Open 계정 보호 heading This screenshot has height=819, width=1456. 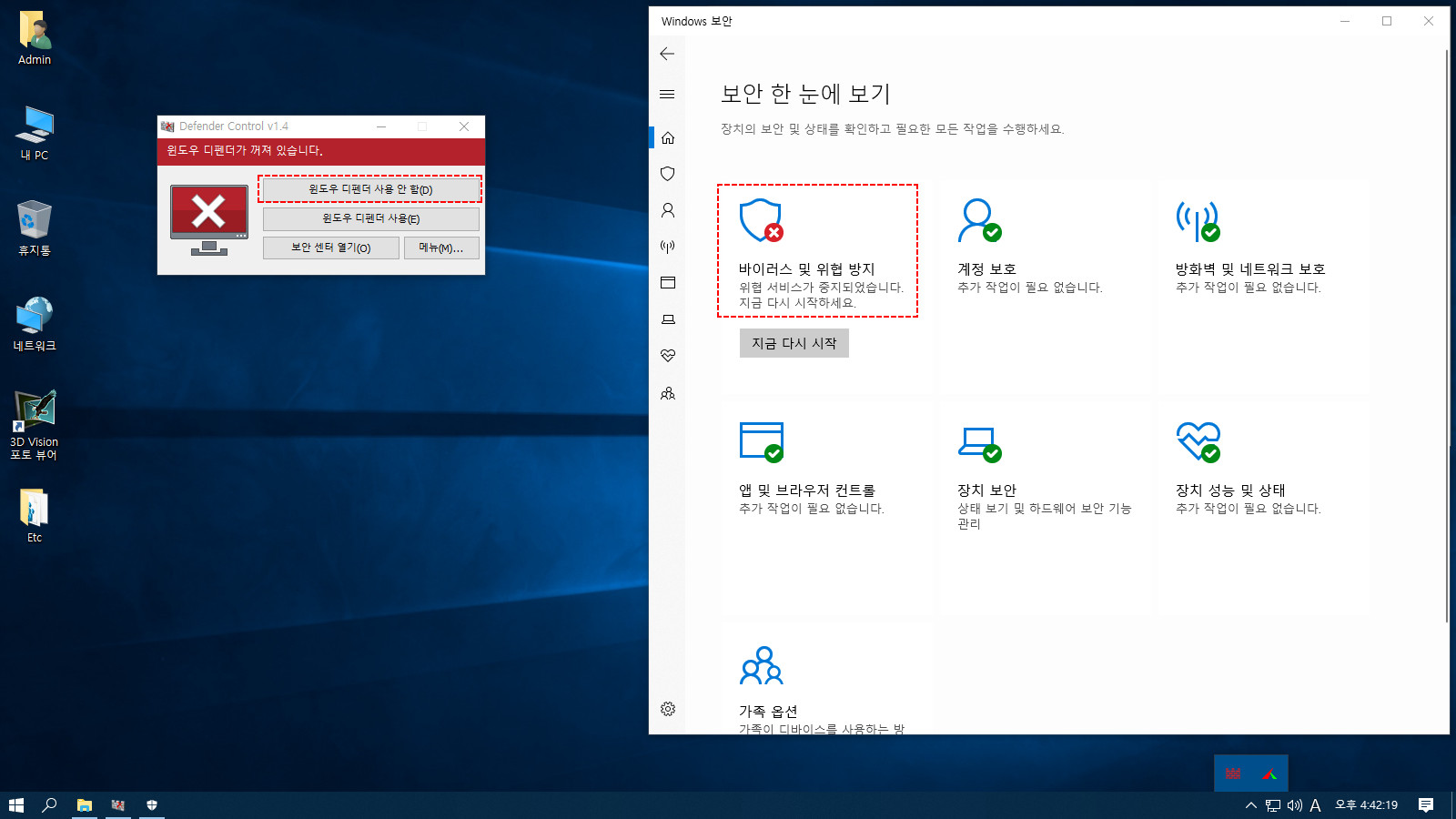(986, 269)
